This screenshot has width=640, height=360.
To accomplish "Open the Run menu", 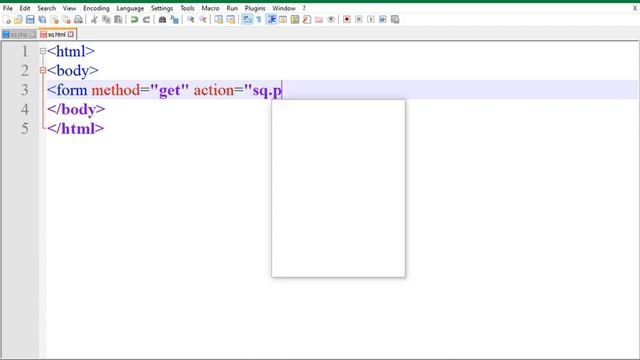I will 232,8.
